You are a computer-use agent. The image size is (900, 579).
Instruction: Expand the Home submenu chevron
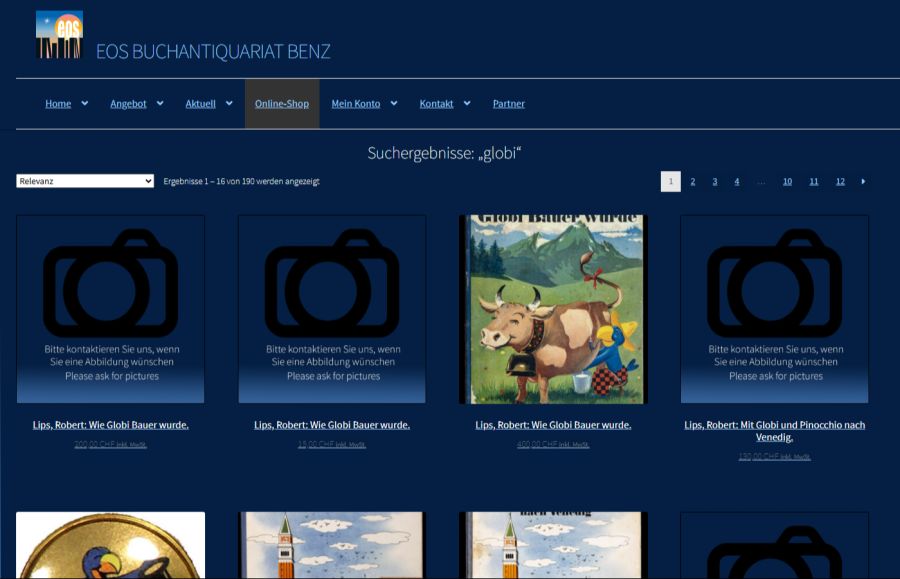(85, 103)
